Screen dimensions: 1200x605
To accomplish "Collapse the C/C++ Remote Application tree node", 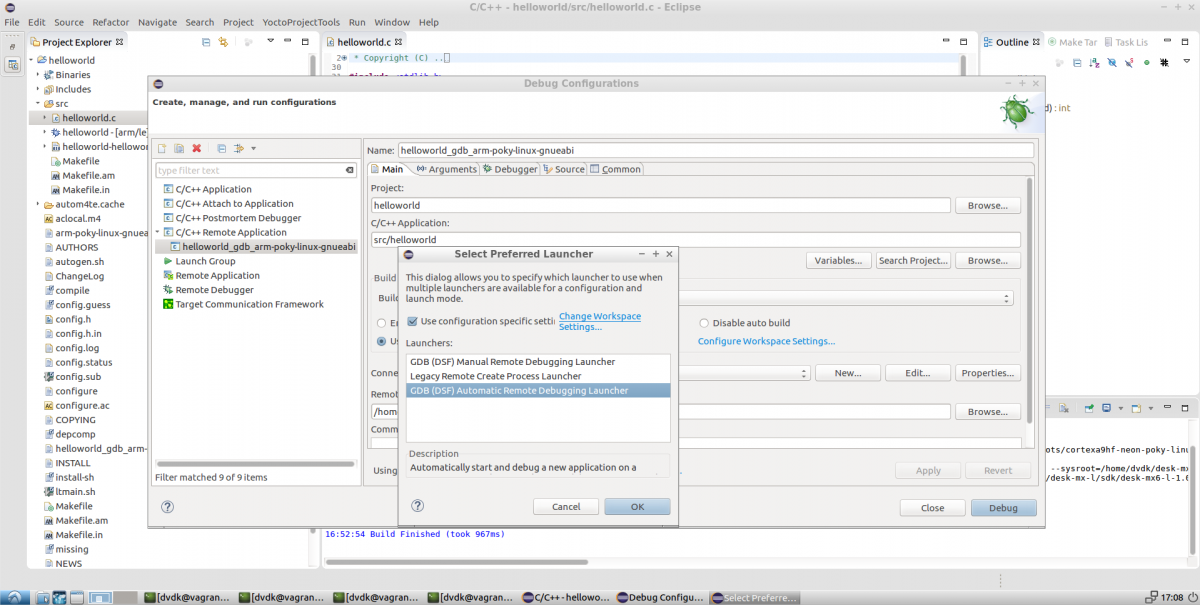I will tap(158, 232).
